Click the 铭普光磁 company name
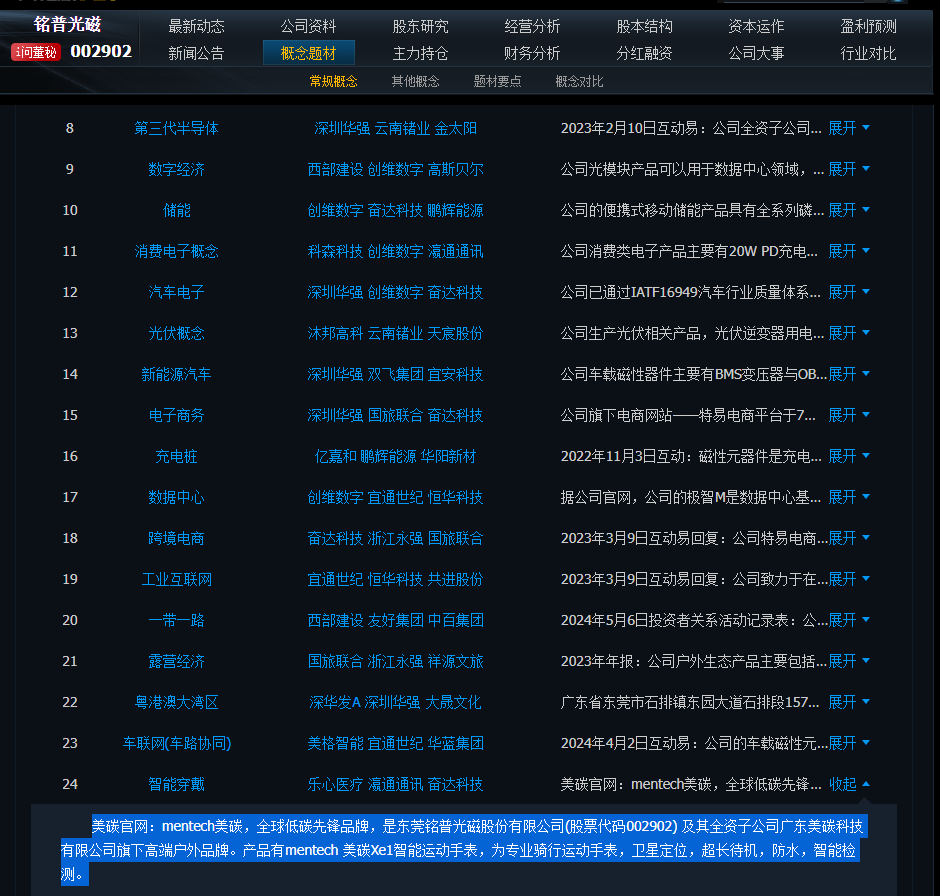940x896 pixels. click(67, 25)
